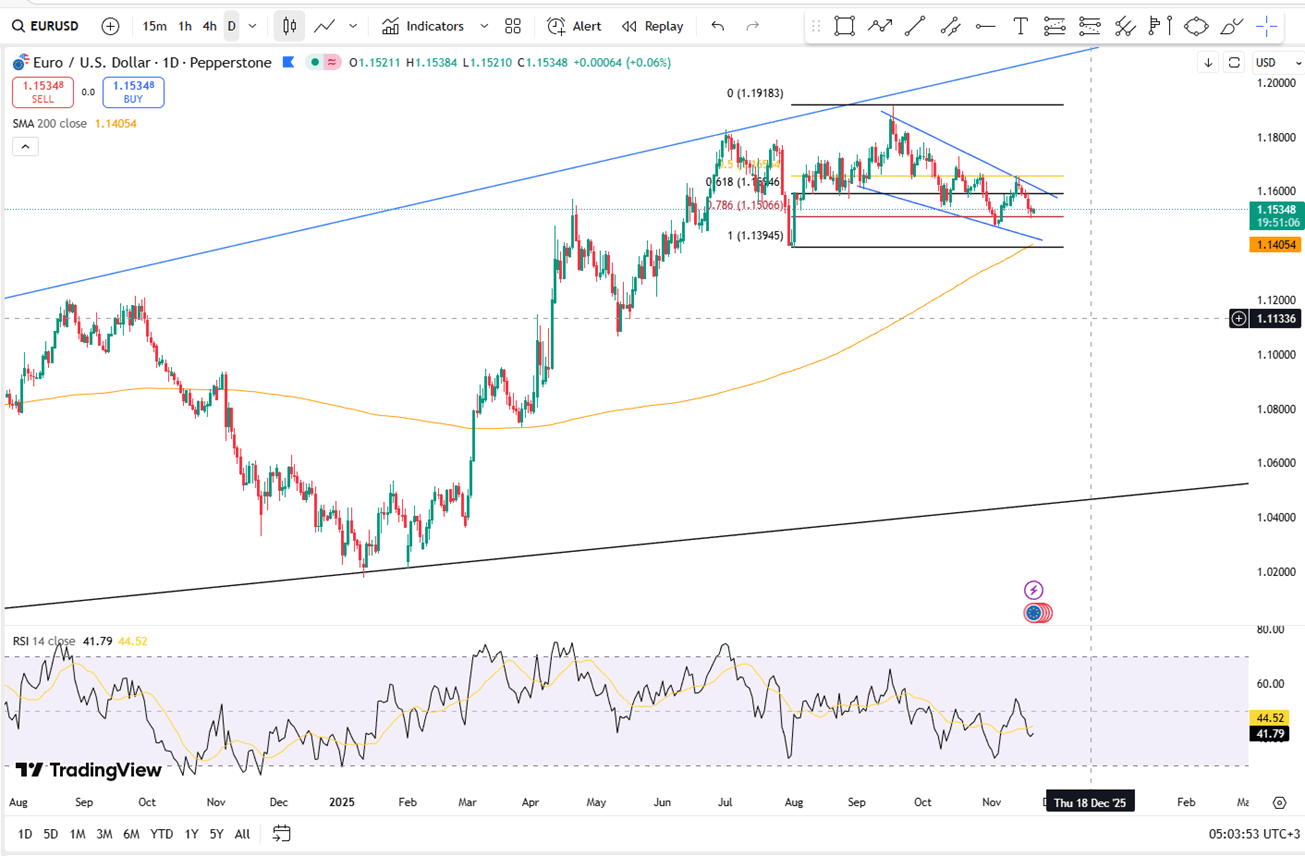Click the Undo arrow
Viewport: 1305px width, 856px height.
click(x=717, y=26)
